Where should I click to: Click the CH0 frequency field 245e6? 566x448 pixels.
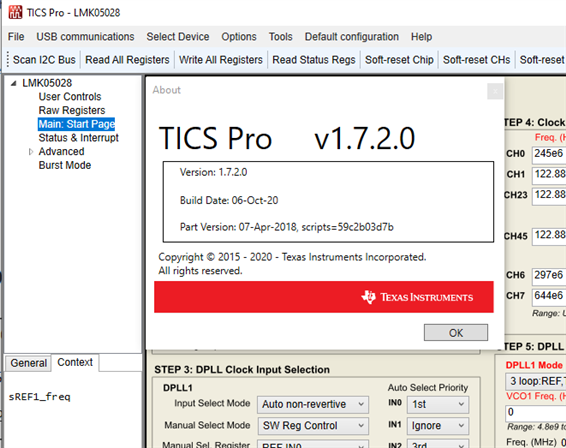tap(549, 155)
